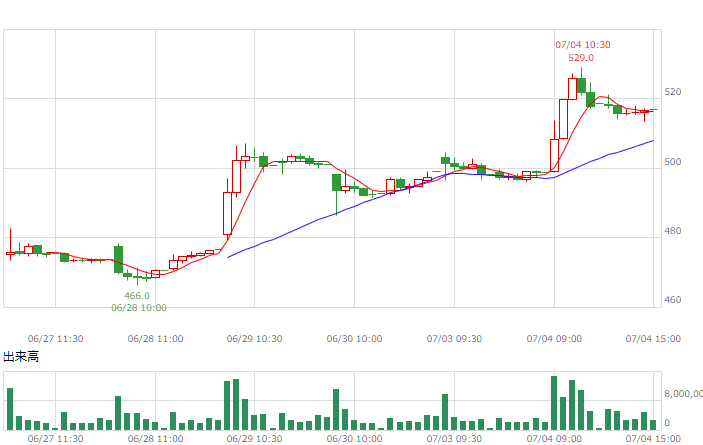Click 06/30 10:00 under the price chart
703x445 pixels.
(x=355, y=339)
